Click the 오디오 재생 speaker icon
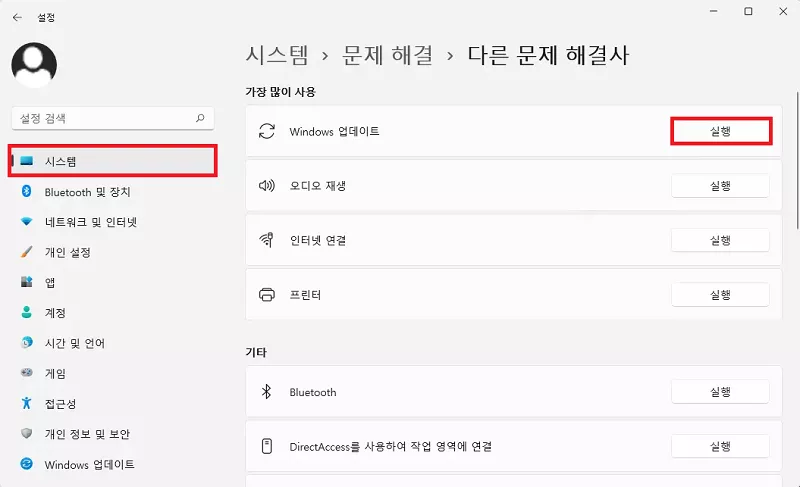Image resolution: width=800 pixels, height=487 pixels. 267,186
